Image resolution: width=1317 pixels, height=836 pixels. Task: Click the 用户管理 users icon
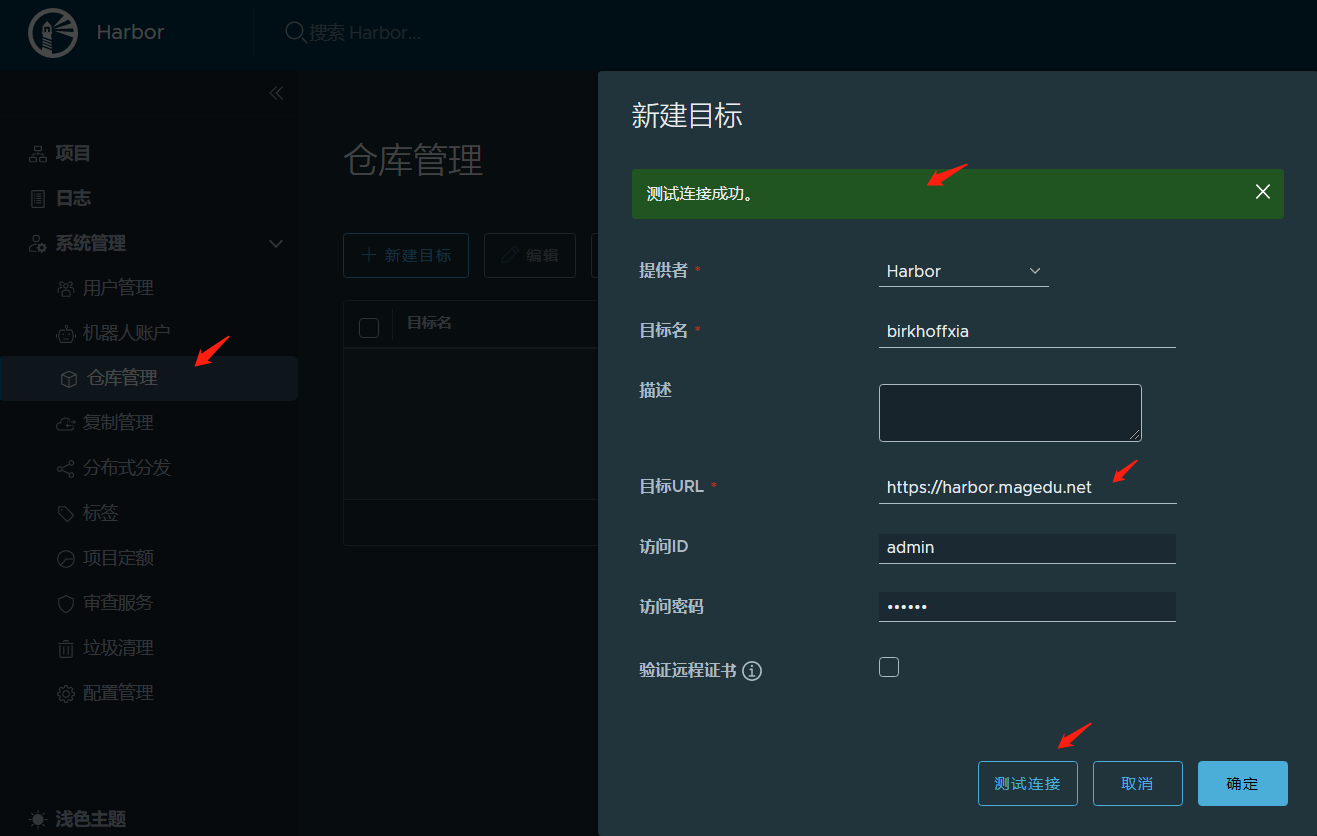[x=66, y=289]
